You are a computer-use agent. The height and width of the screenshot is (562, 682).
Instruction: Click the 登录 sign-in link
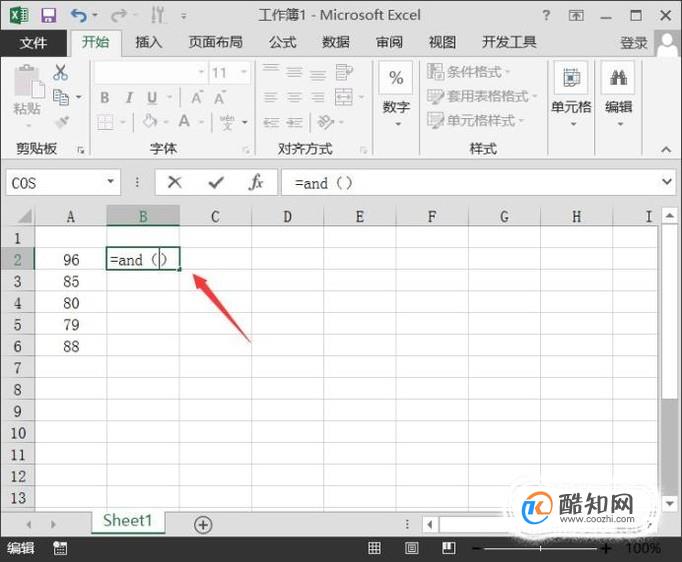(x=633, y=43)
